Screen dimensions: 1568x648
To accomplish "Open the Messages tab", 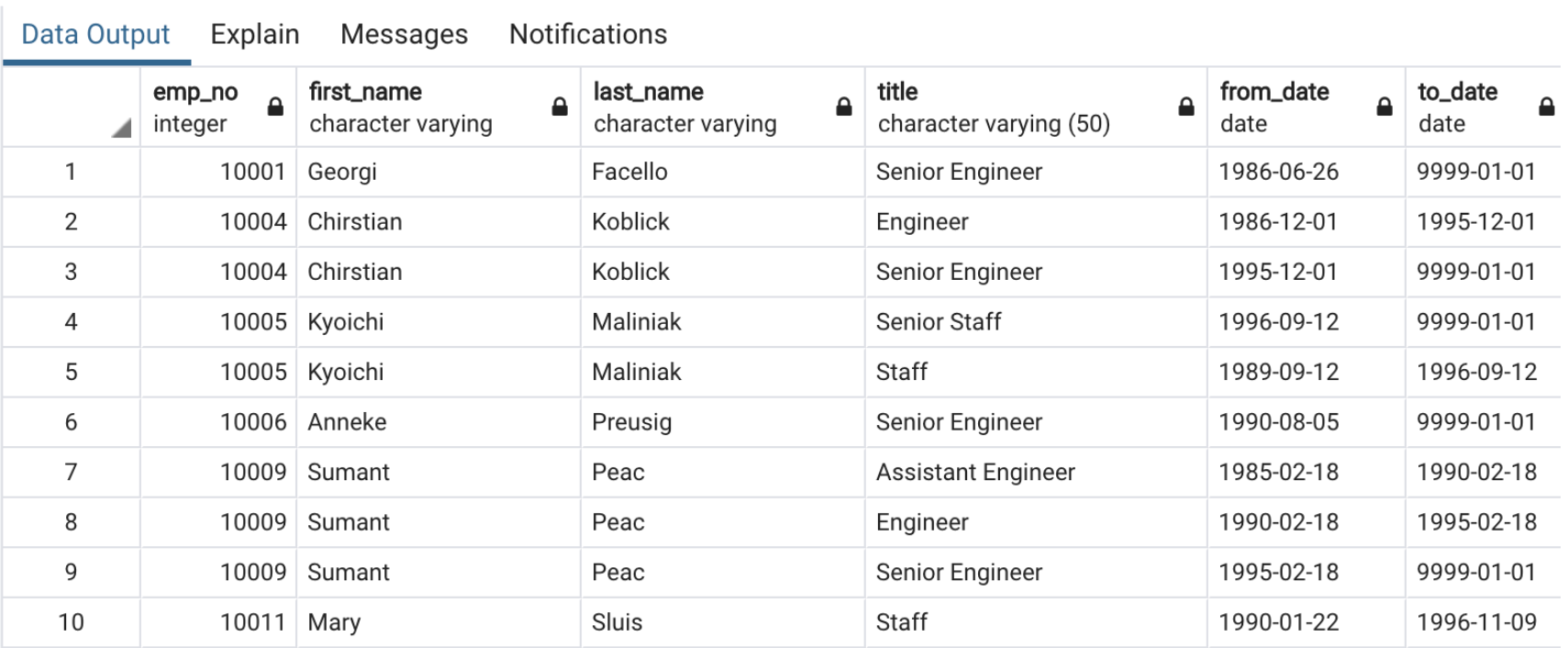I will (404, 34).
